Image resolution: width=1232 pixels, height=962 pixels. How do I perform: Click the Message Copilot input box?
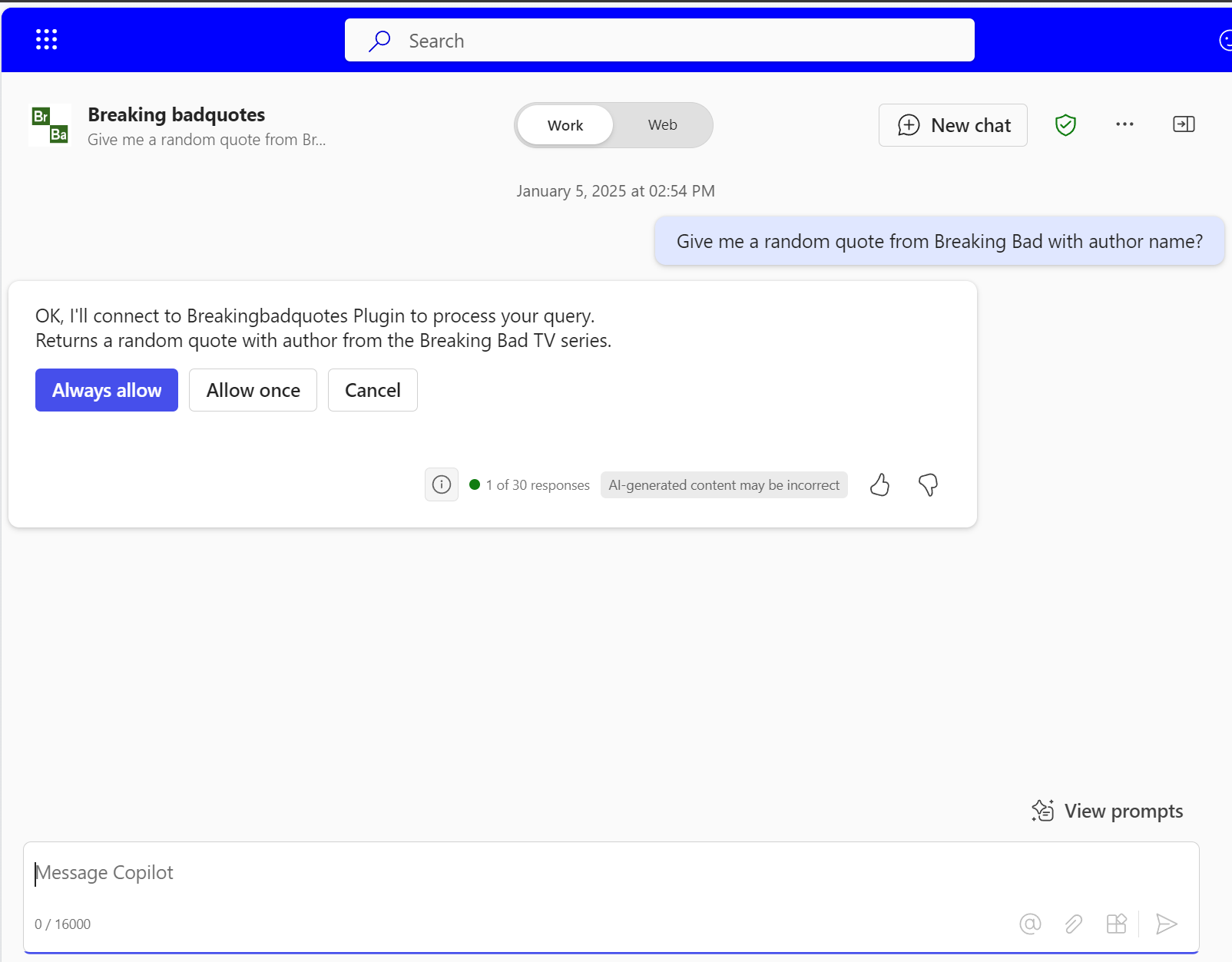tap(611, 873)
